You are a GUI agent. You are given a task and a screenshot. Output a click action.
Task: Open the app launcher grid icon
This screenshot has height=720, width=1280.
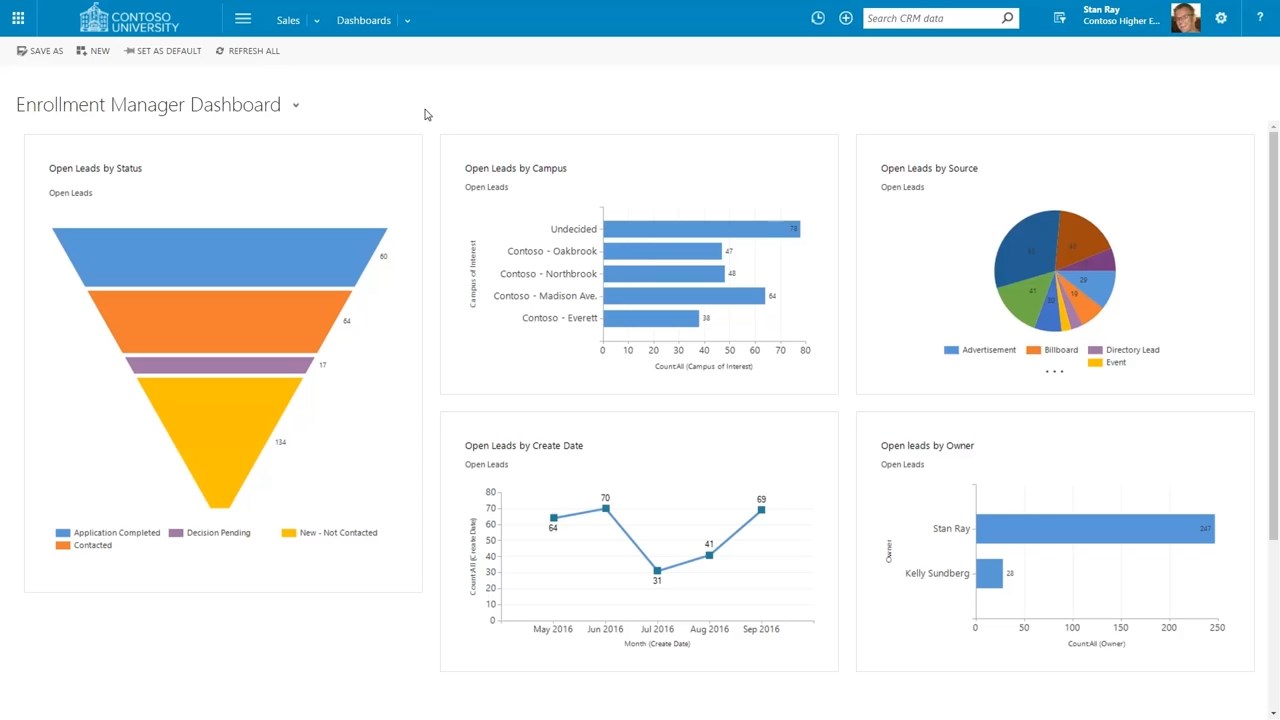[x=18, y=18]
